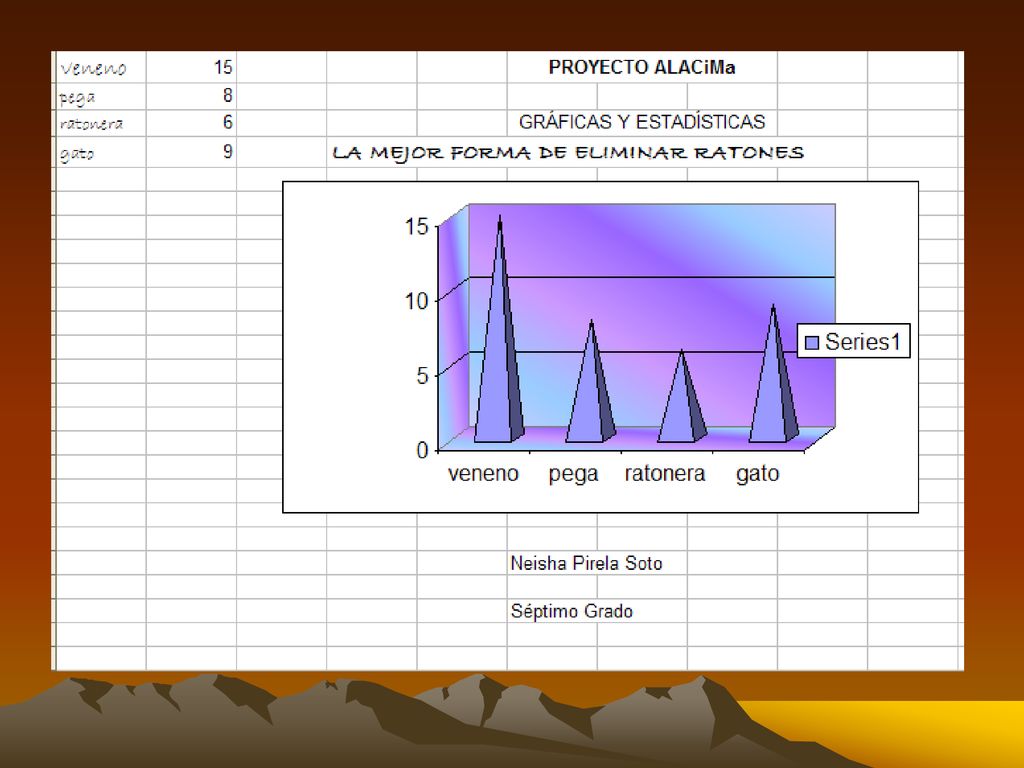Select the pega pyramid in the chart
Screen dimensions: 1024x768
pos(590,381)
